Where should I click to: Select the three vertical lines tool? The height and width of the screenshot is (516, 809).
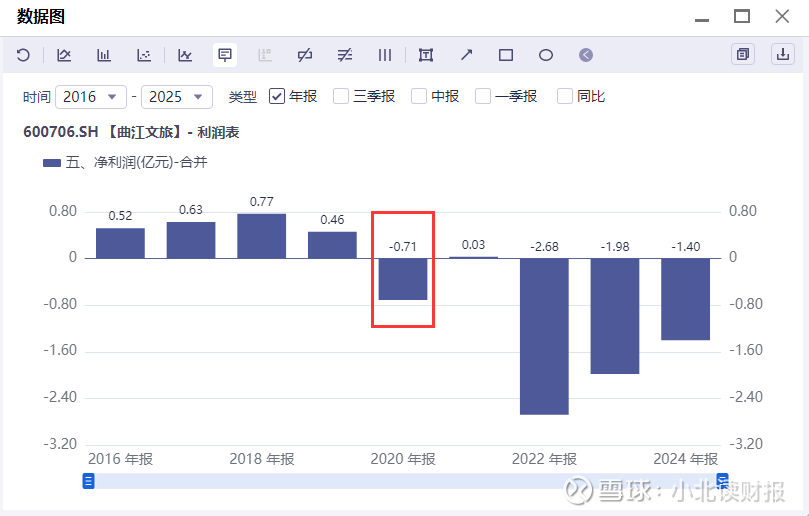click(x=385, y=55)
